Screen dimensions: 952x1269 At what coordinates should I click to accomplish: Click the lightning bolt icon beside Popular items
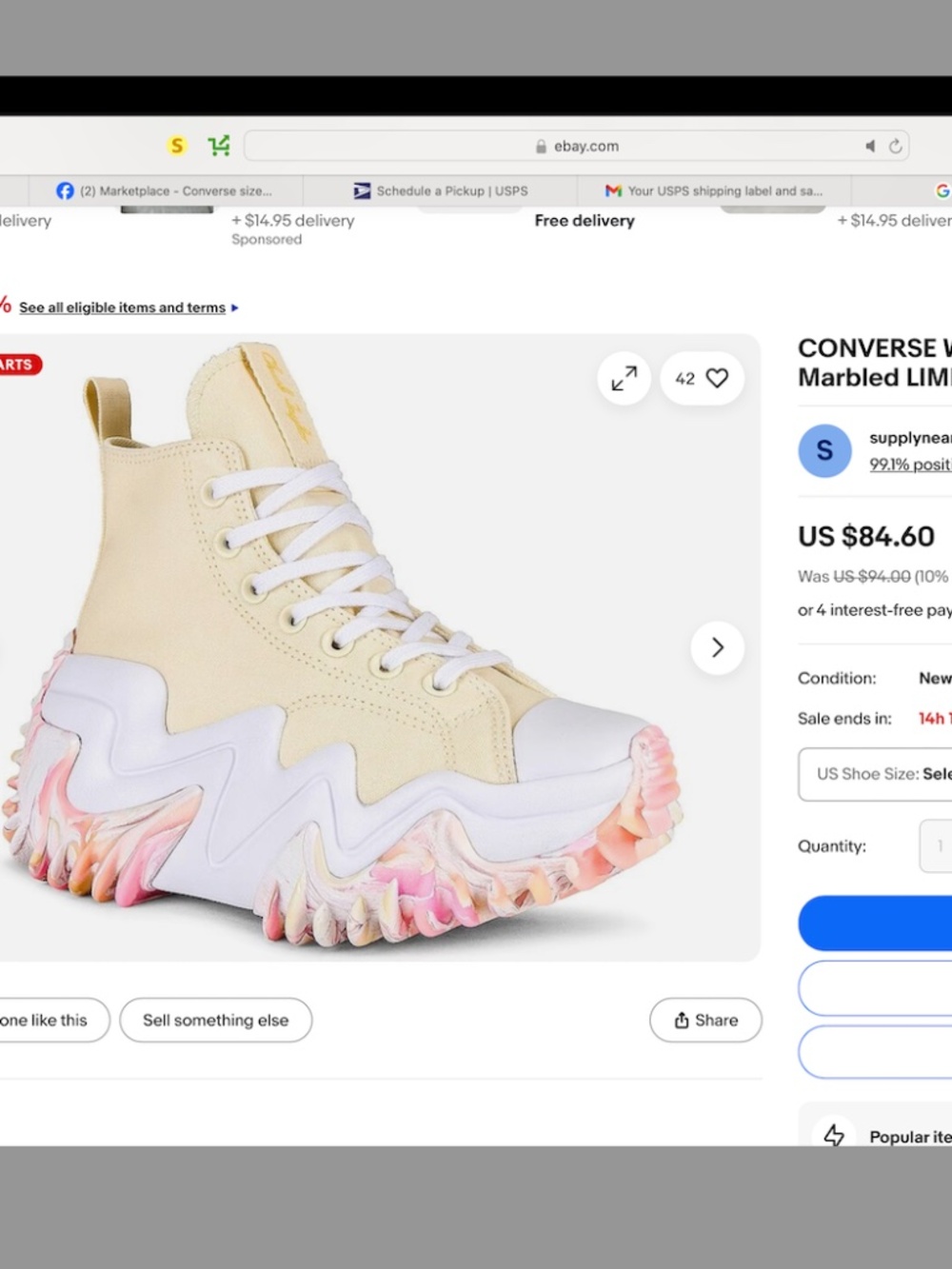tap(834, 1137)
